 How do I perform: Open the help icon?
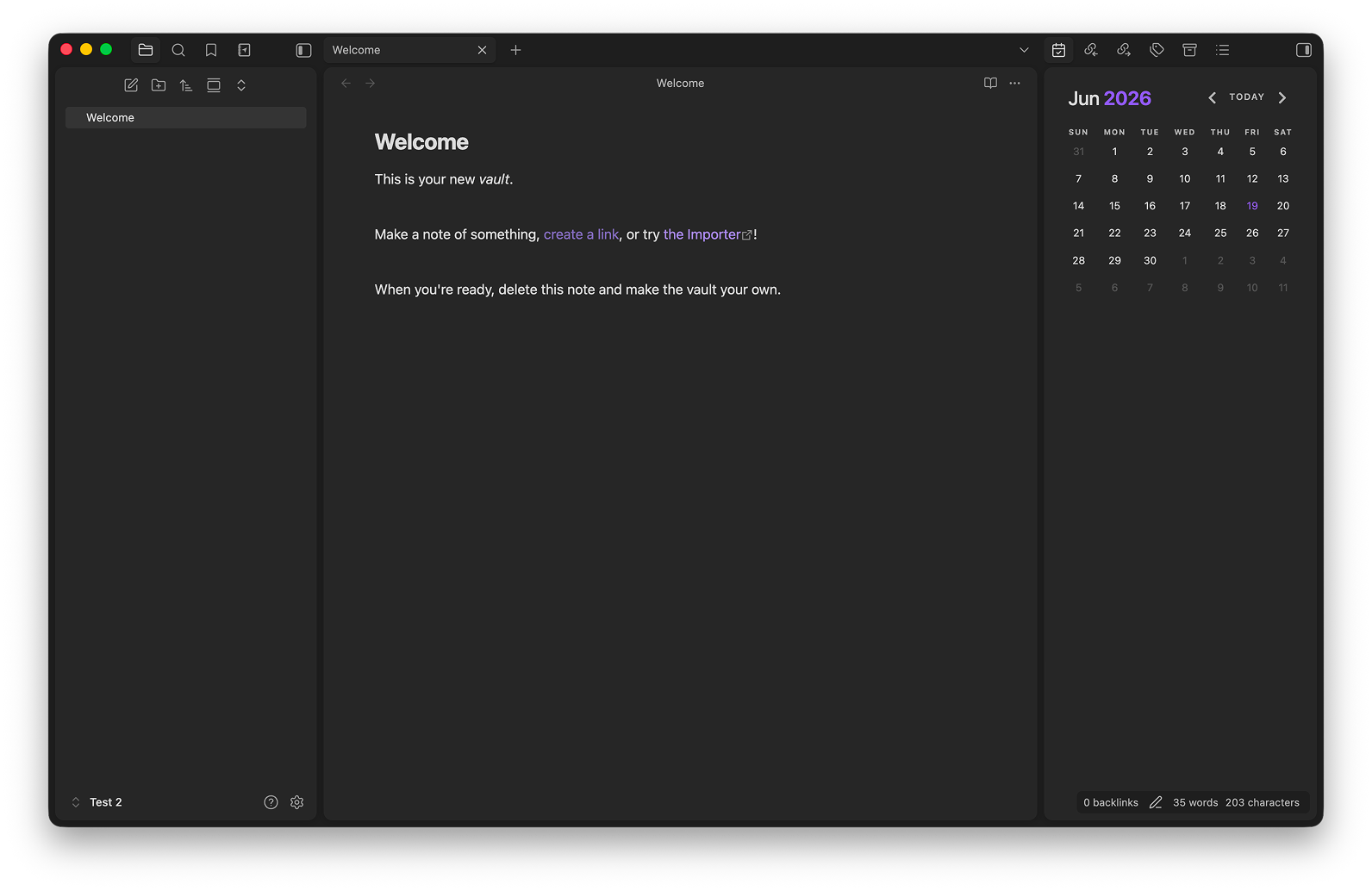click(271, 802)
